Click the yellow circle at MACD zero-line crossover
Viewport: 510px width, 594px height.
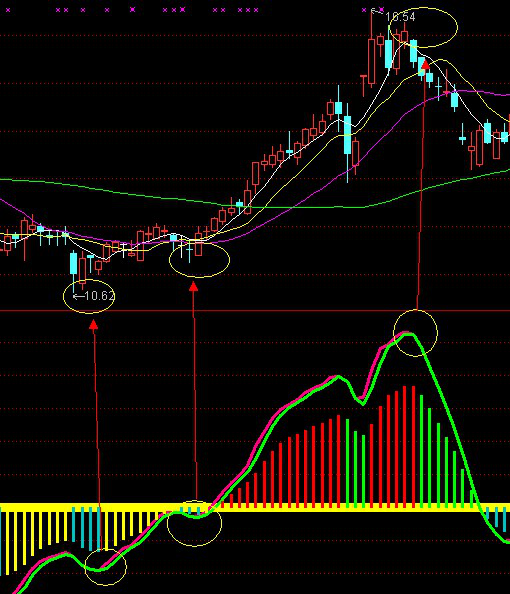tap(194, 523)
